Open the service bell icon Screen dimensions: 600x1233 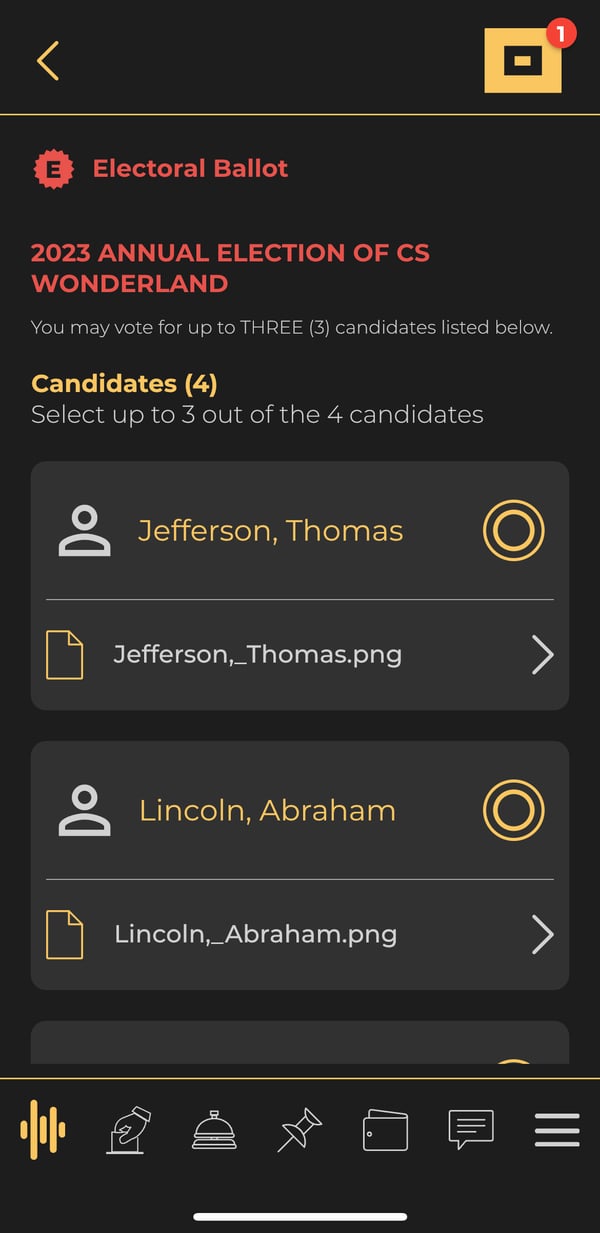pos(214,1131)
